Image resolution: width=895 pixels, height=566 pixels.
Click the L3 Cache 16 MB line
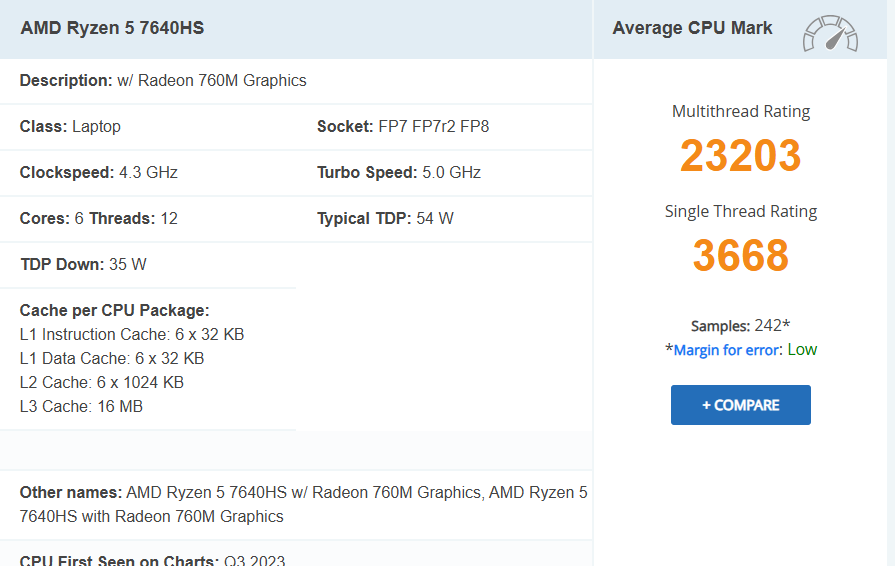click(x=81, y=406)
